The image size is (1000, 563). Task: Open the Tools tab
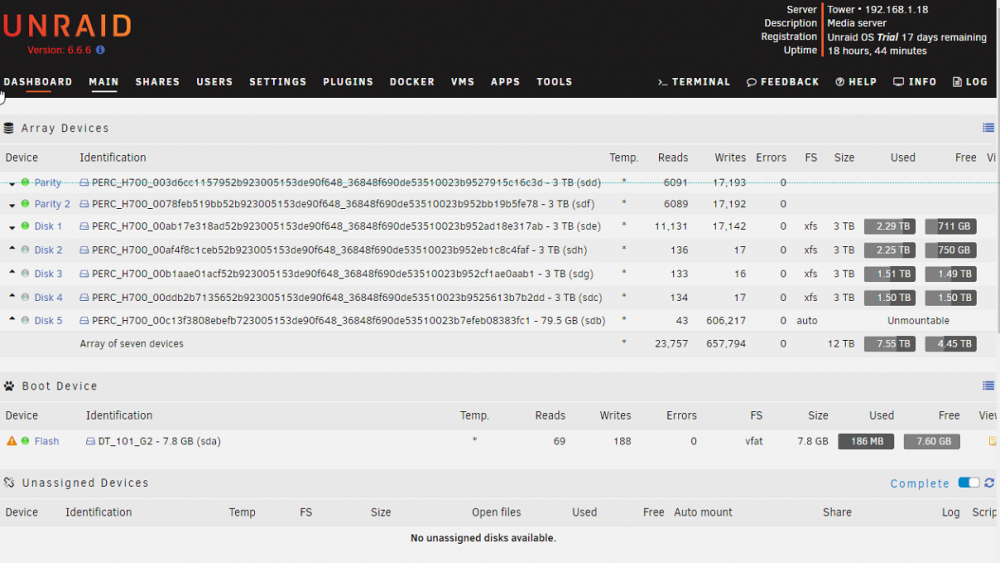[x=554, y=82]
